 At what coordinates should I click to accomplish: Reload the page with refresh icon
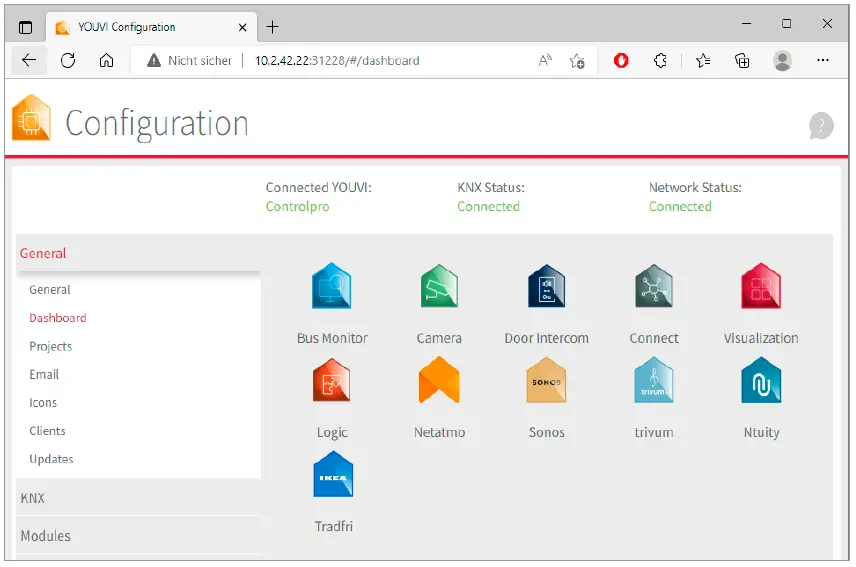tap(68, 60)
